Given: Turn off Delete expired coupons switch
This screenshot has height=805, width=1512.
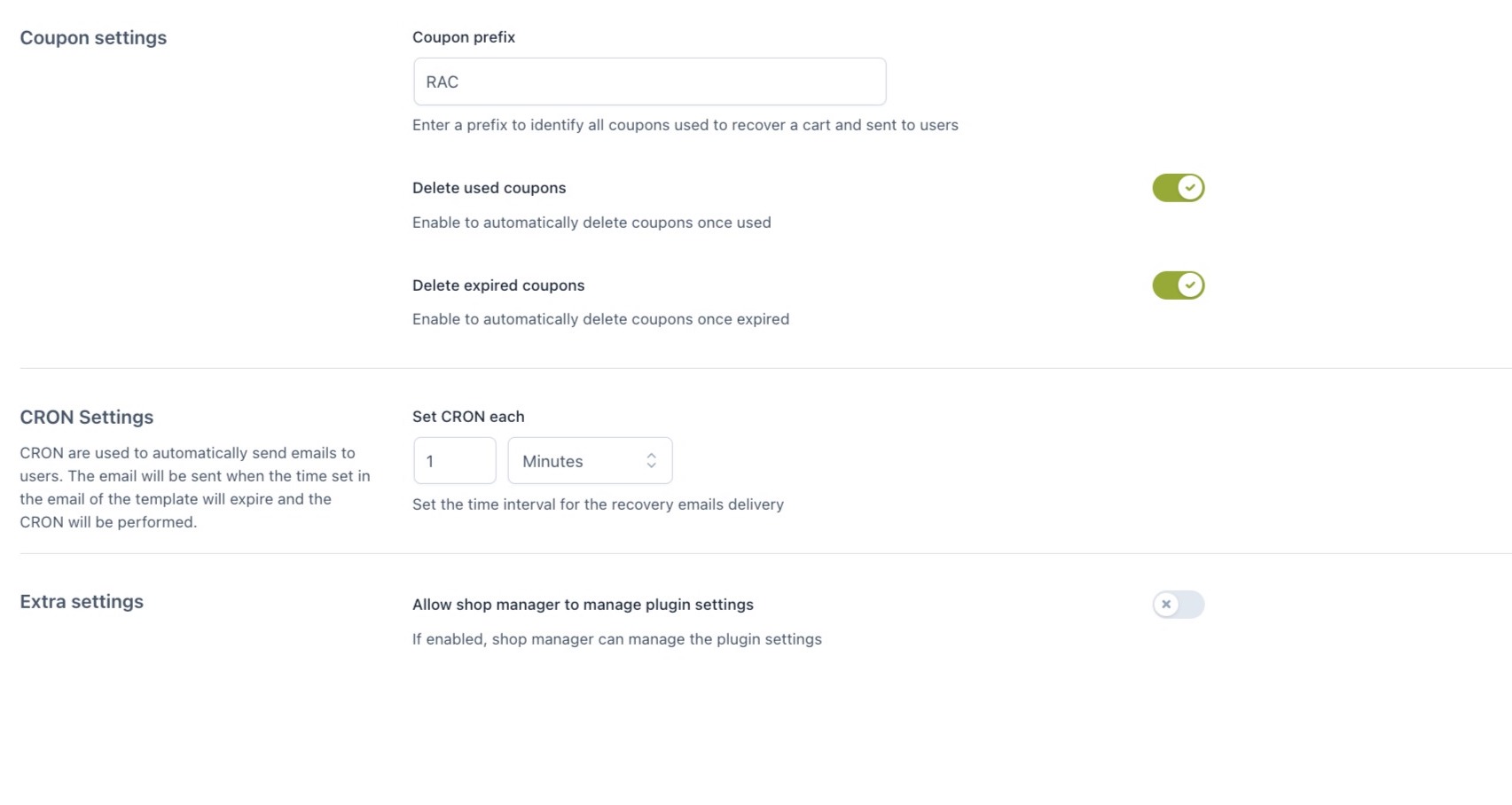Looking at the screenshot, I should click(1178, 285).
